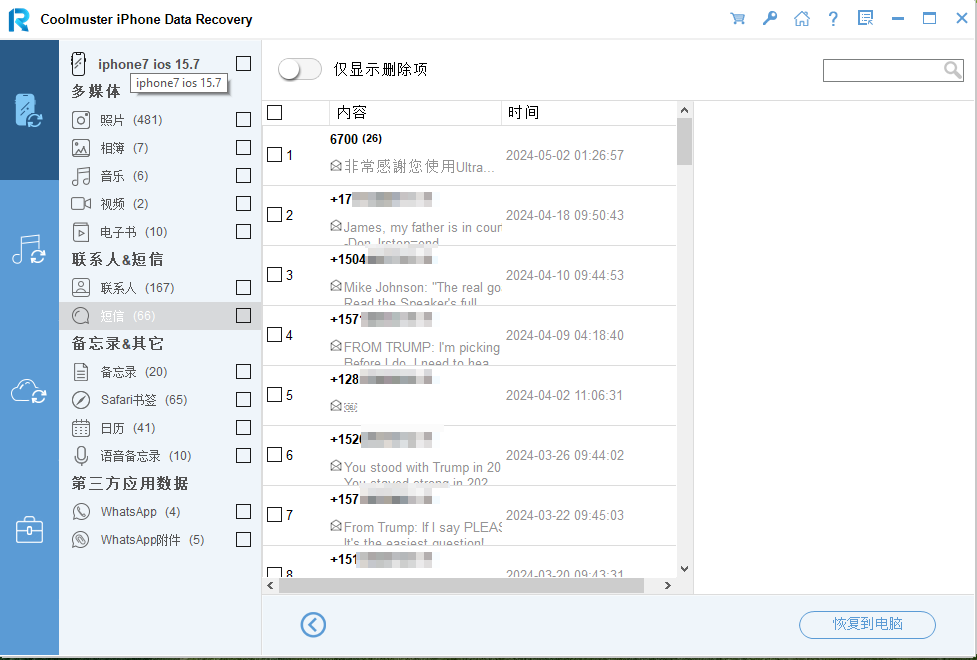Screen dimensions: 977x660
Task: Select the recover from iCloud sidebar icon
Action: 29,391
